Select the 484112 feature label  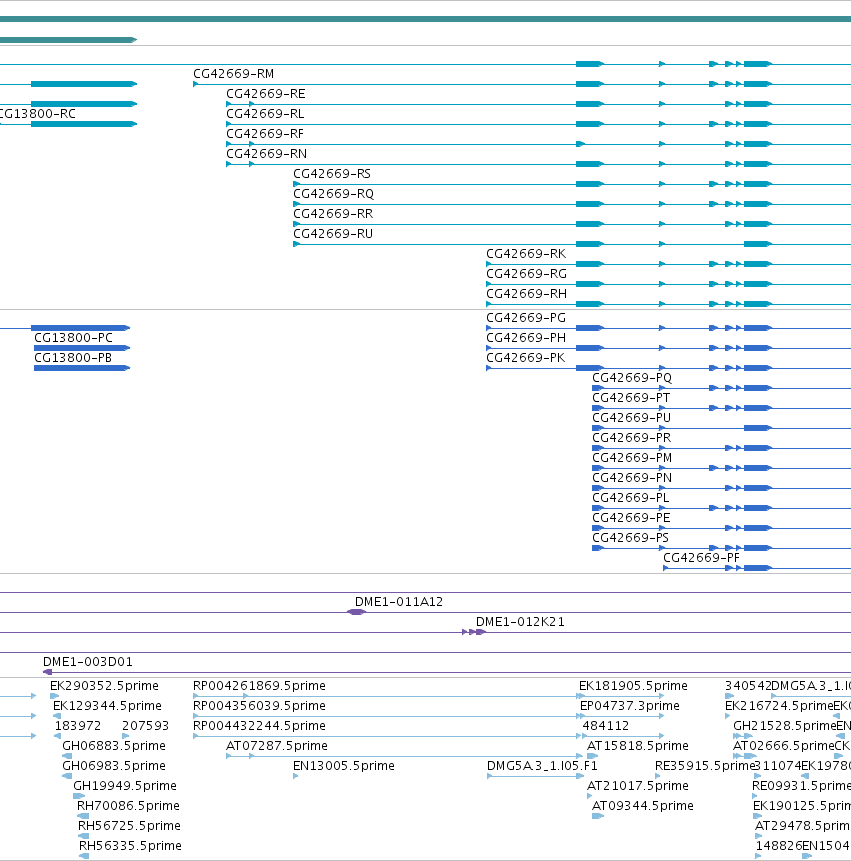(x=606, y=726)
